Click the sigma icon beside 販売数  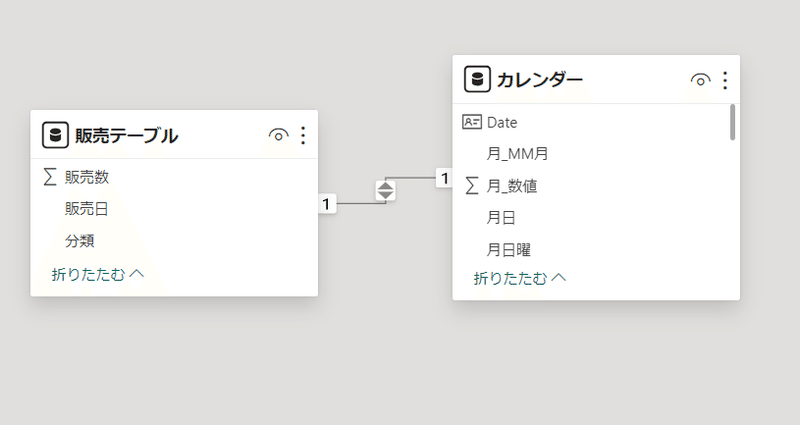49,177
